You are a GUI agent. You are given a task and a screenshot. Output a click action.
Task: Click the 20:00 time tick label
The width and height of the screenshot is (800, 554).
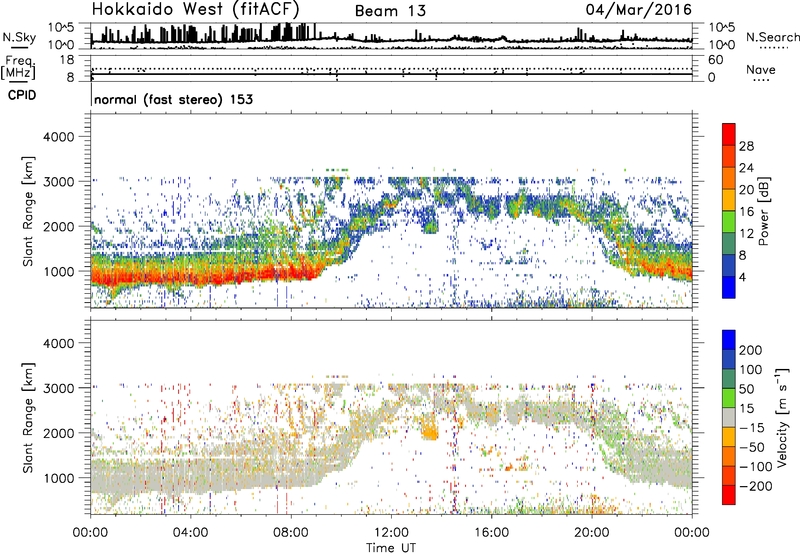591,533
